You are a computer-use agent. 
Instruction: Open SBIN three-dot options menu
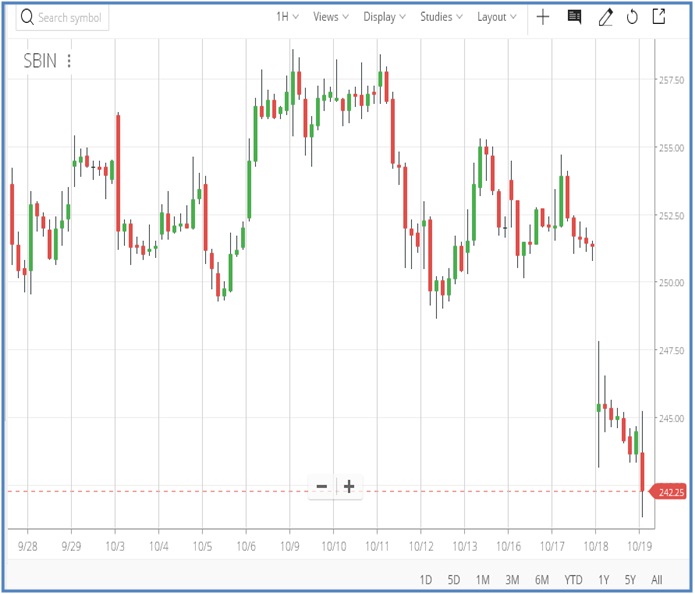[x=69, y=61]
